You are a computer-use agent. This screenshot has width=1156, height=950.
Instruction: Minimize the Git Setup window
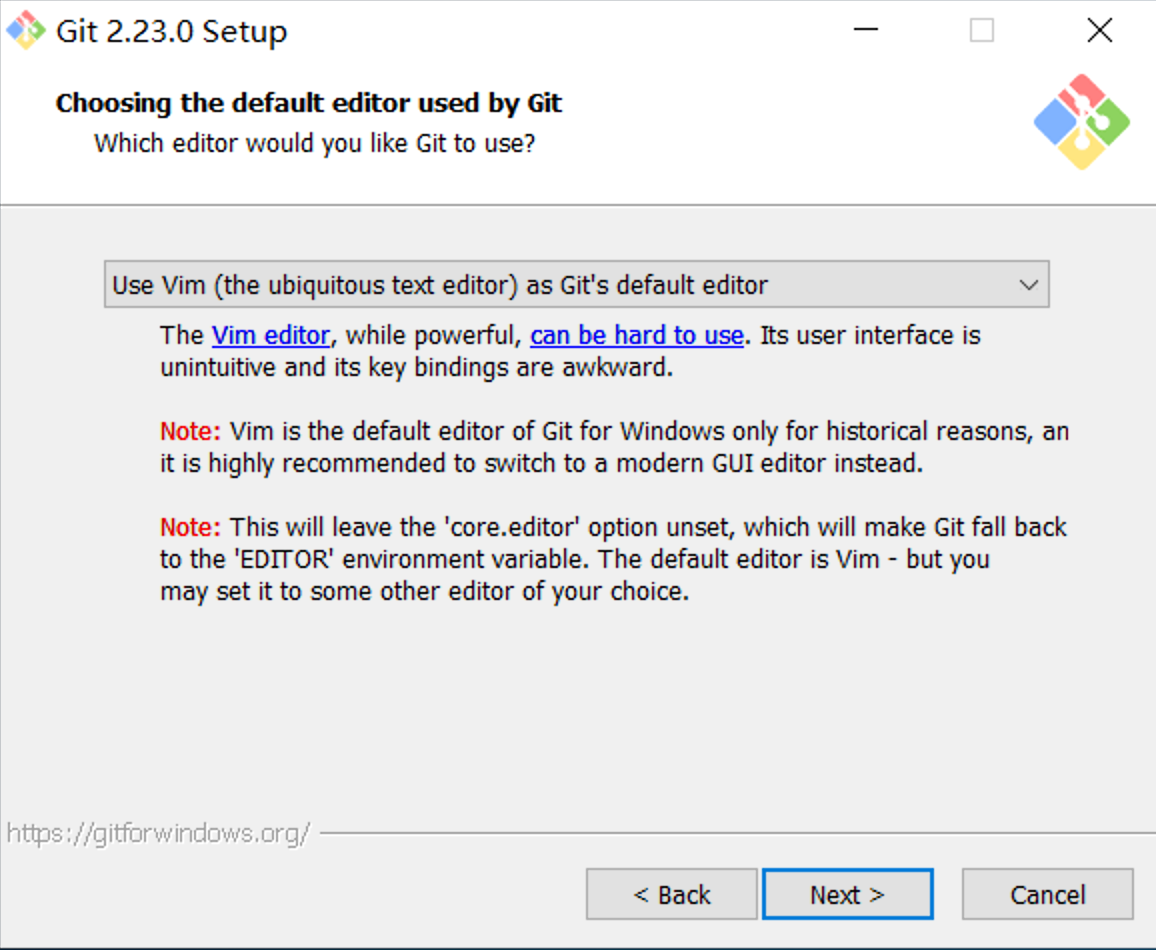(866, 30)
